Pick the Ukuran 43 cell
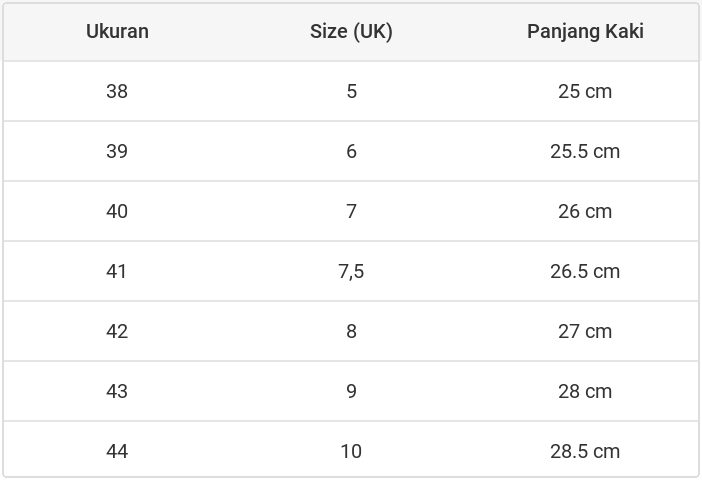Image resolution: width=702 pixels, height=480 pixels. [x=117, y=391]
